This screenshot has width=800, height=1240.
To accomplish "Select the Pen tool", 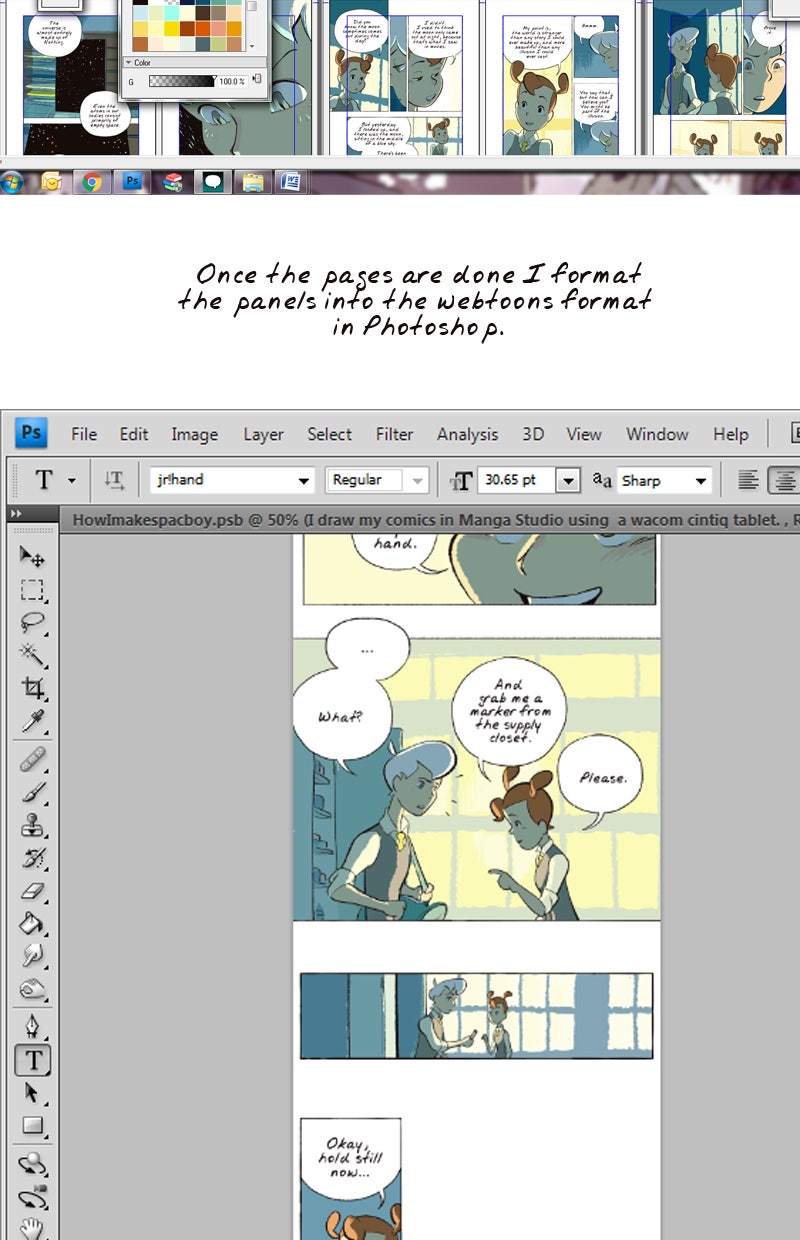I will [33, 1027].
